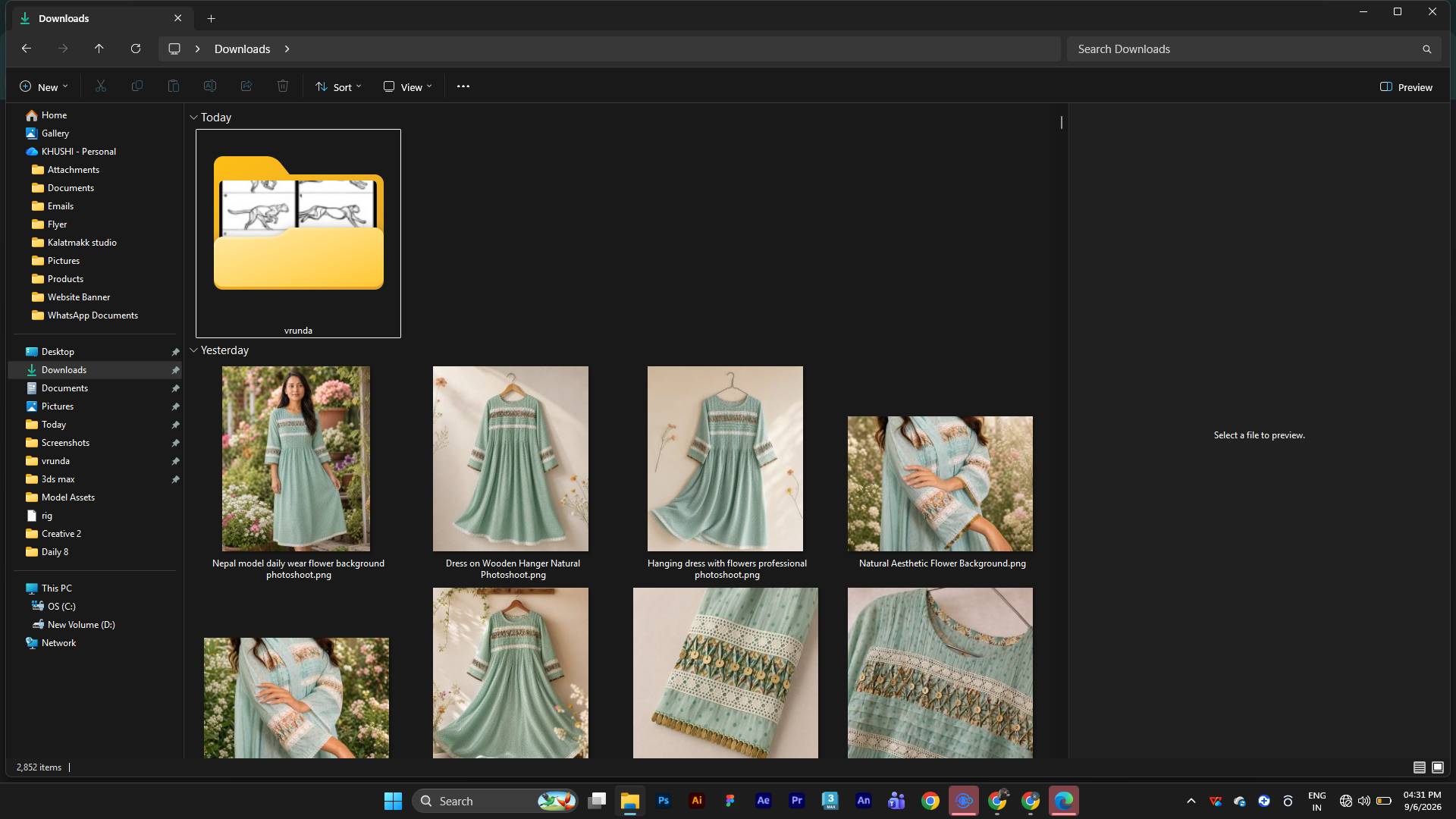Viewport: 1456px width, 819px height.
Task: Open the Sort dropdown
Action: pos(338,87)
